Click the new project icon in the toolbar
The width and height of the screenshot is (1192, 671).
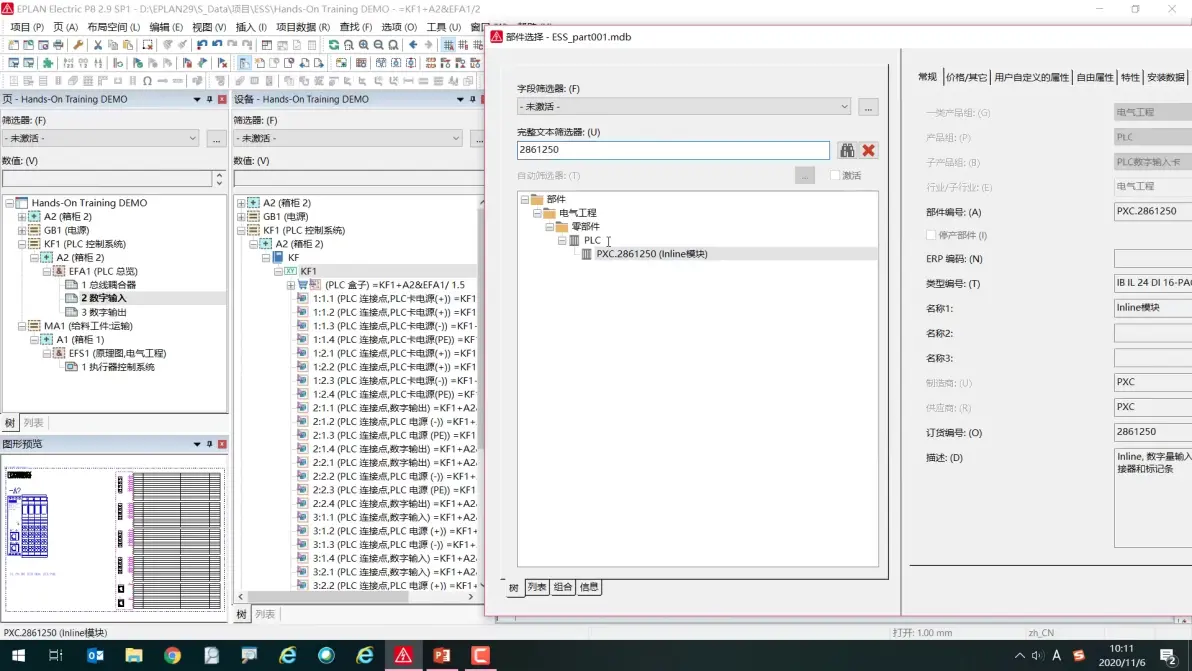[x=14, y=45]
